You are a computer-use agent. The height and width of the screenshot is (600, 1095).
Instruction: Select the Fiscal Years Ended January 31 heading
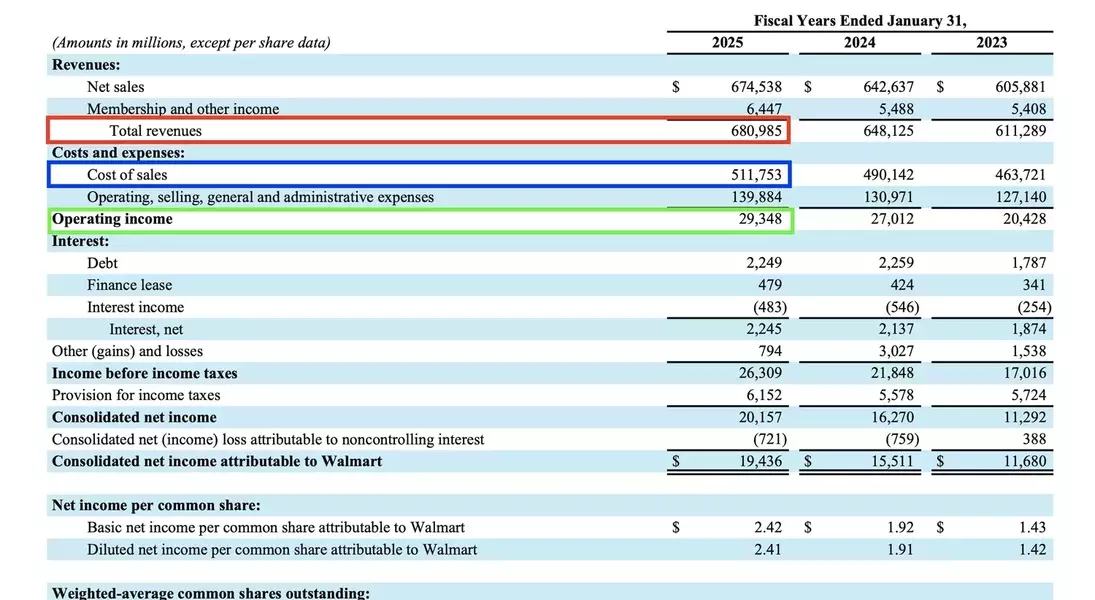(x=860, y=20)
